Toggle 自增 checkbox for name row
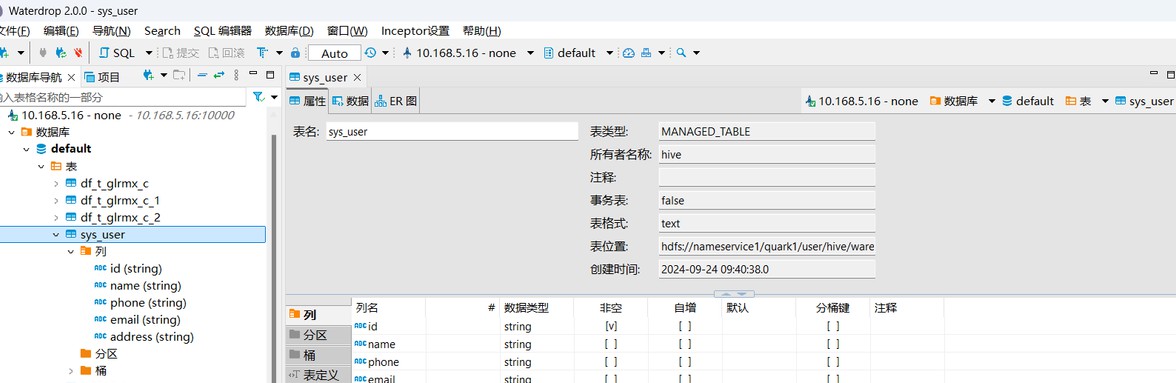 tap(684, 344)
